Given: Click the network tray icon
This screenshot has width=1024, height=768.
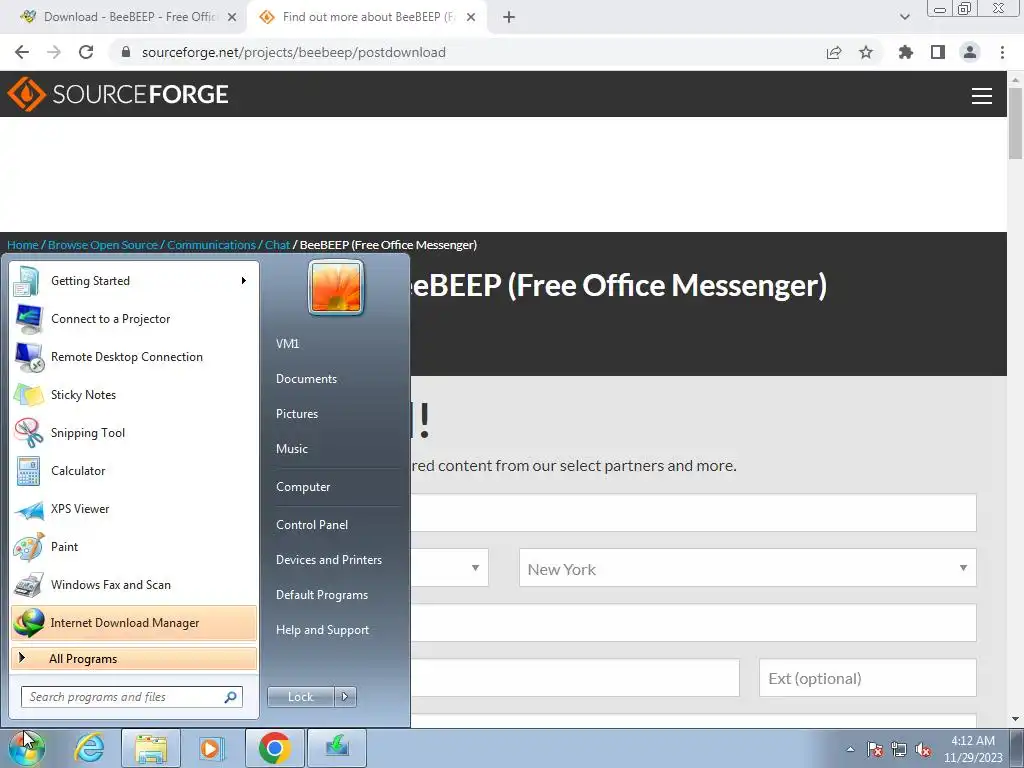Looking at the screenshot, I should [x=899, y=749].
